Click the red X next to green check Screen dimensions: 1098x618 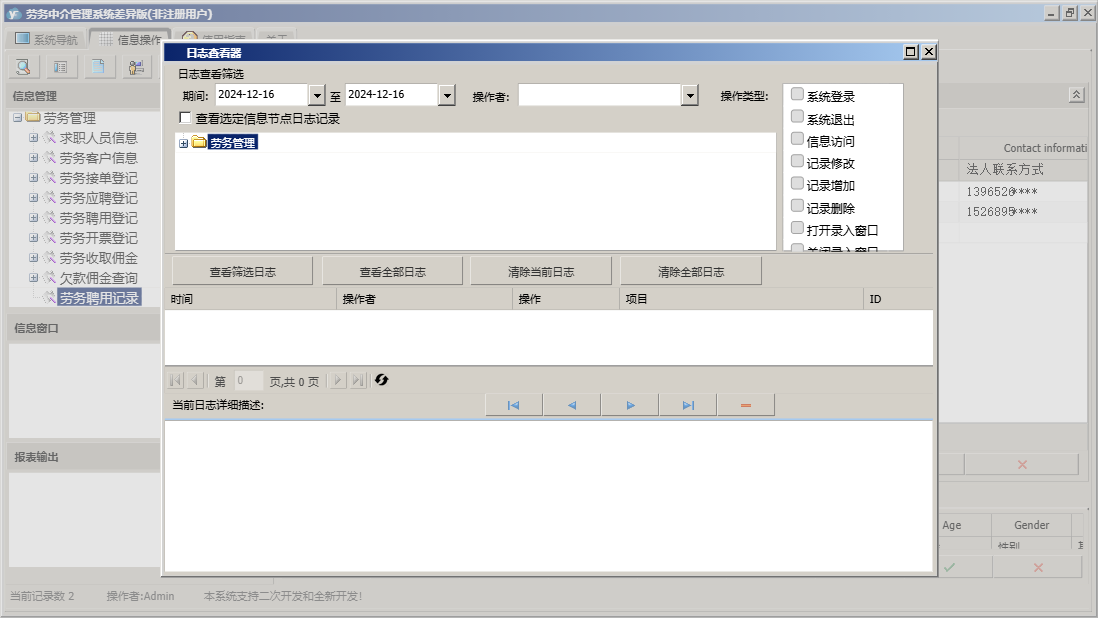tap(1038, 568)
